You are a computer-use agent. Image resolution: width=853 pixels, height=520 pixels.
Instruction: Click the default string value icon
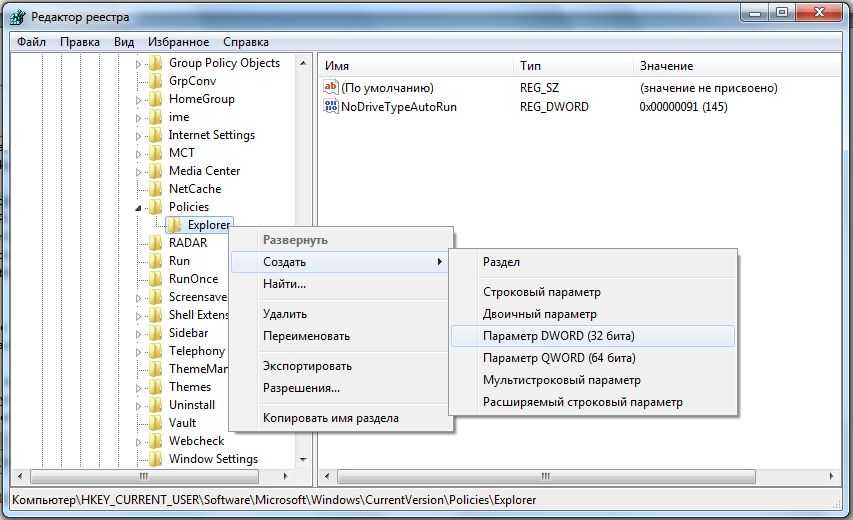(x=331, y=88)
